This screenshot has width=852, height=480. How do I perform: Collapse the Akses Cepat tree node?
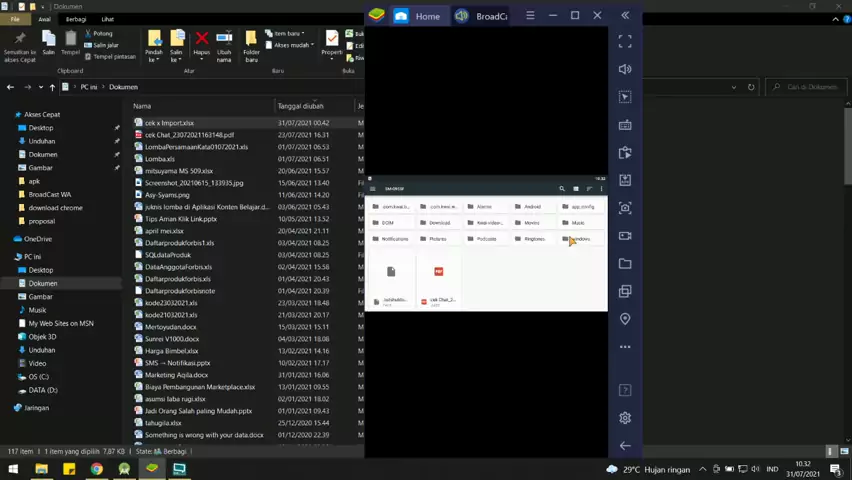pos(8,115)
